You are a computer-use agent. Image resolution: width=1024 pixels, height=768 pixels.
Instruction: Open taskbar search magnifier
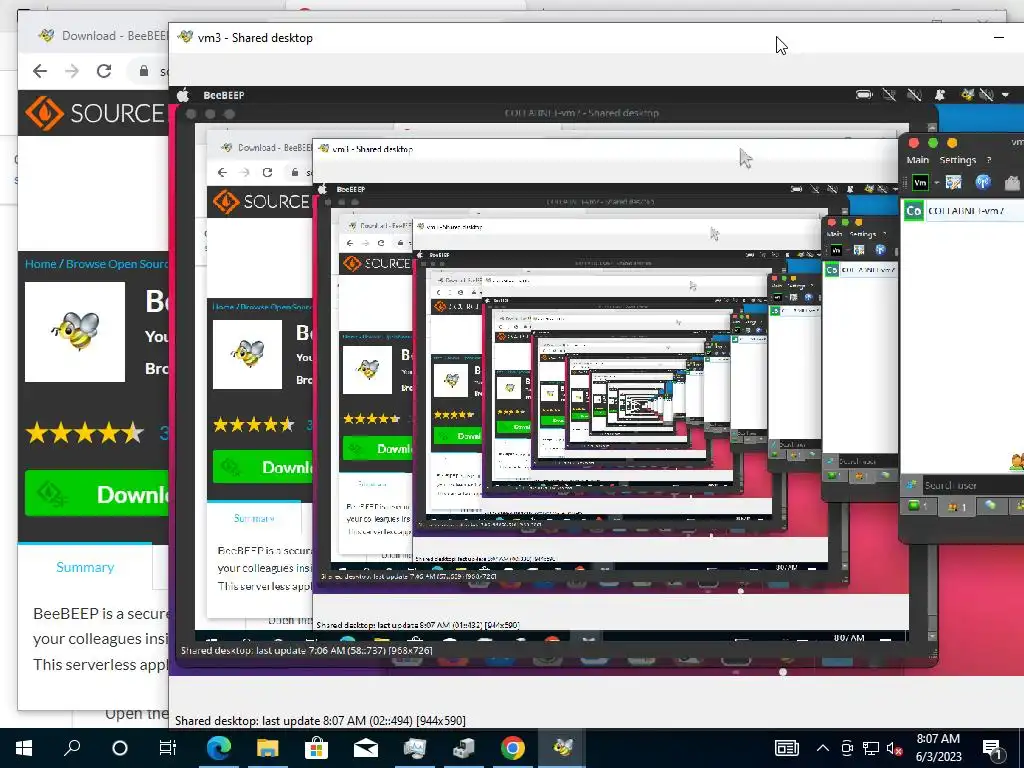pyautogui.click(x=72, y=748)
